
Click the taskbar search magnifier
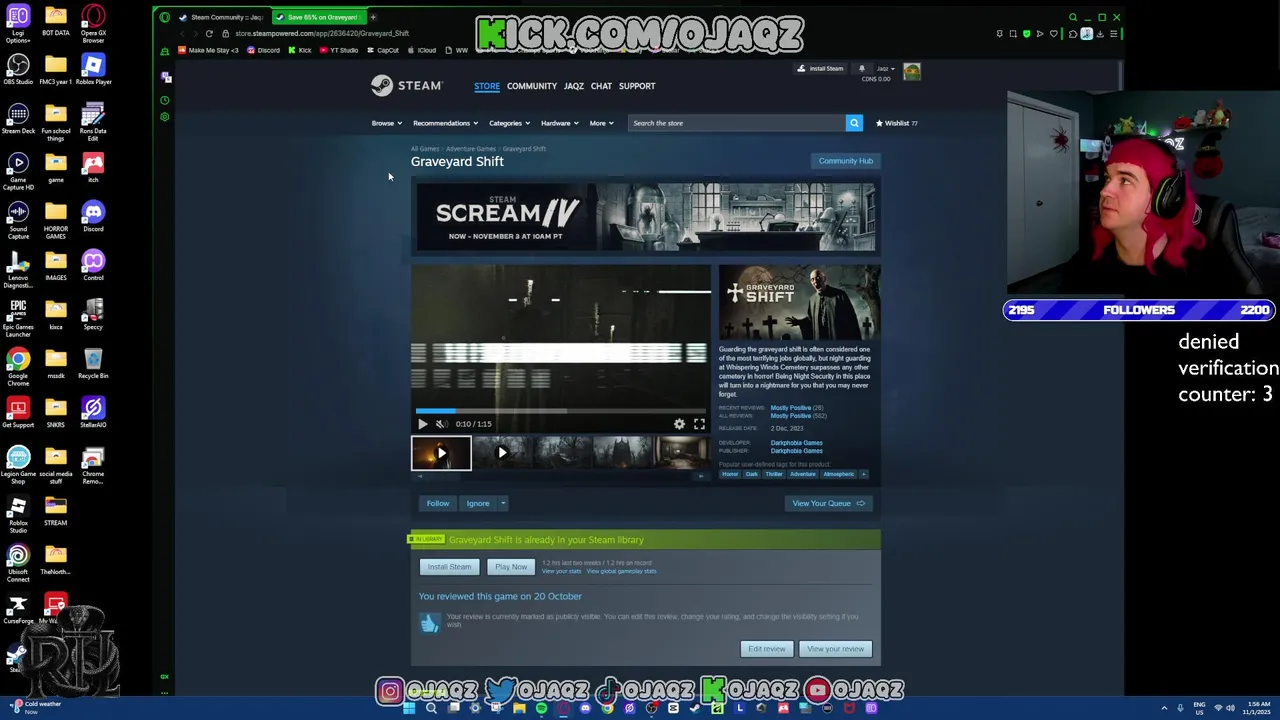point(431,708)
